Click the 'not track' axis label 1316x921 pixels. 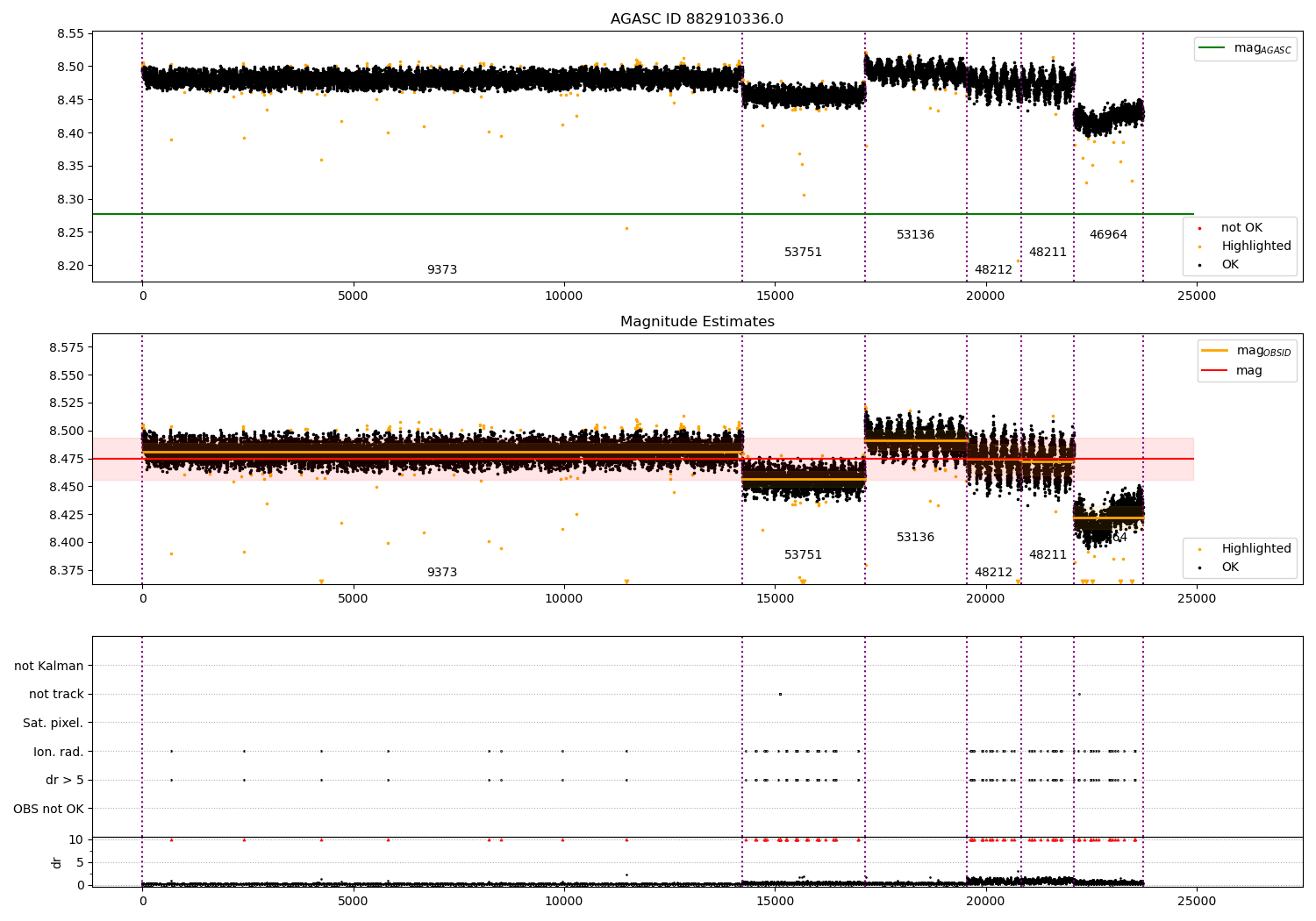[56, 694]
